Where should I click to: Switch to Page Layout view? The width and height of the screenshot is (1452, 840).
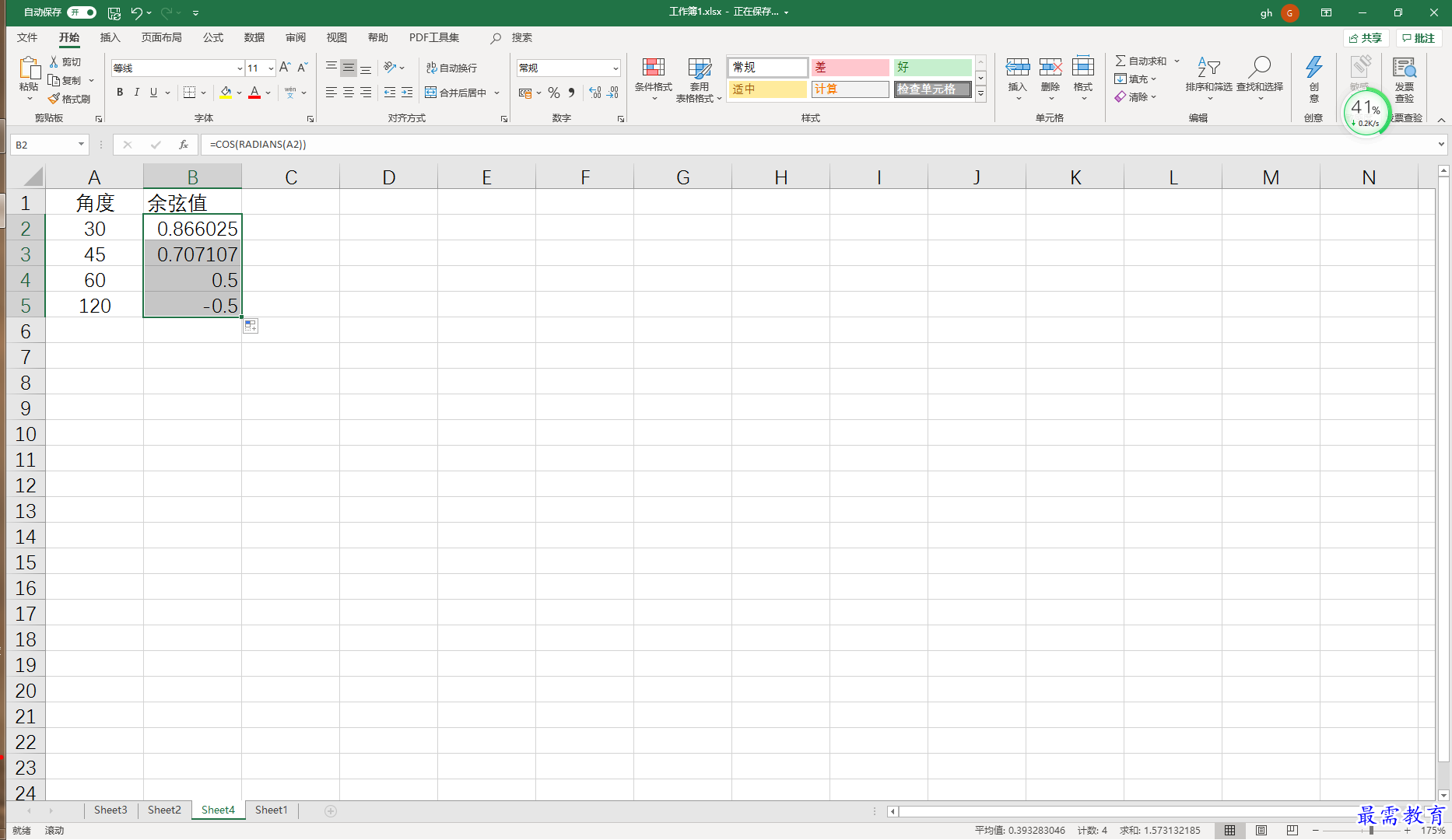[x=1261, y=831]
